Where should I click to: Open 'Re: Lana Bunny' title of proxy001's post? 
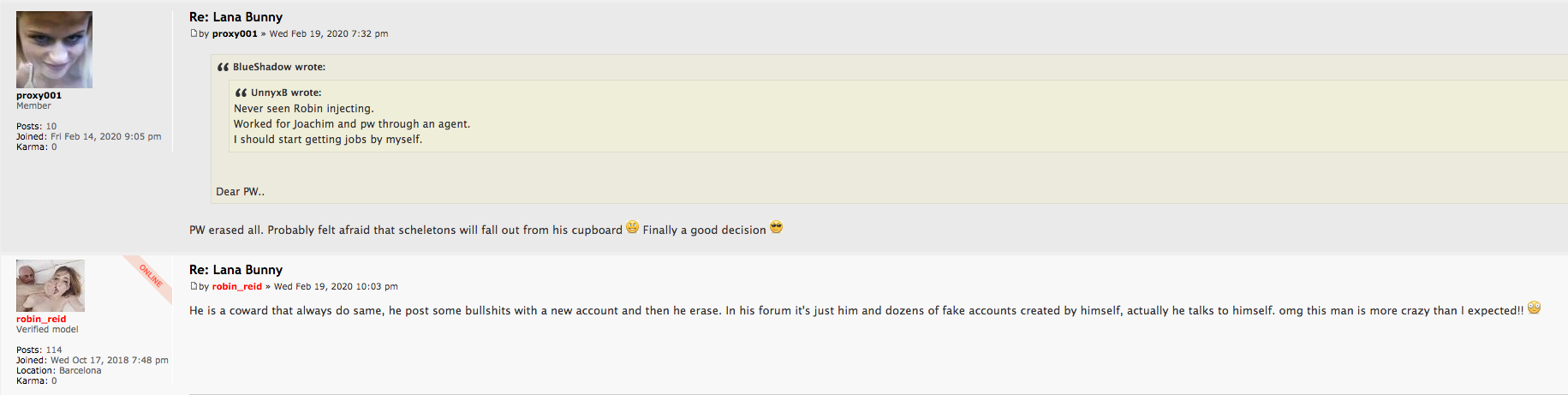pos(235,17)
